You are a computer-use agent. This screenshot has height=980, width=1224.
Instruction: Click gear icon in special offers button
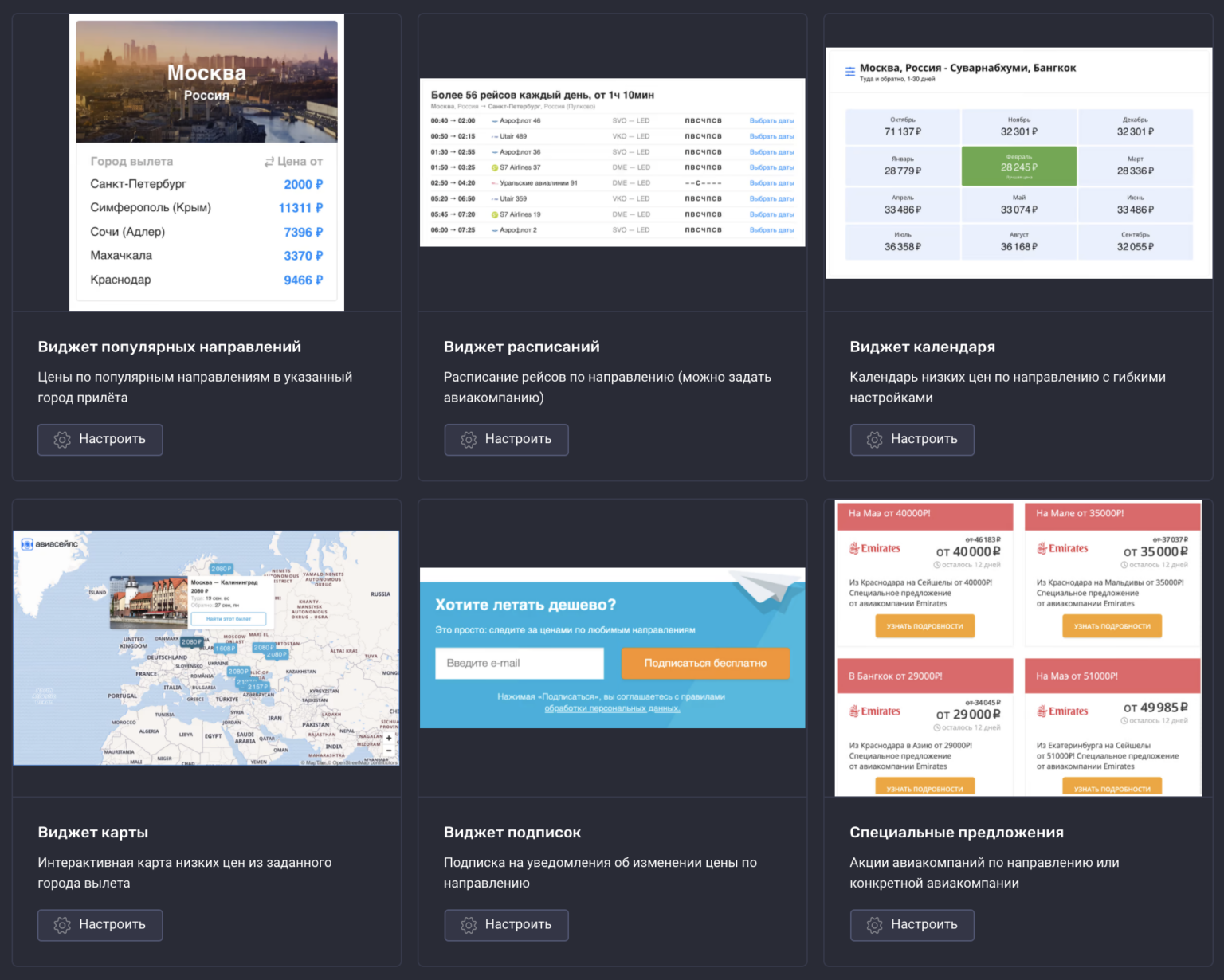[x=874, y=925]
